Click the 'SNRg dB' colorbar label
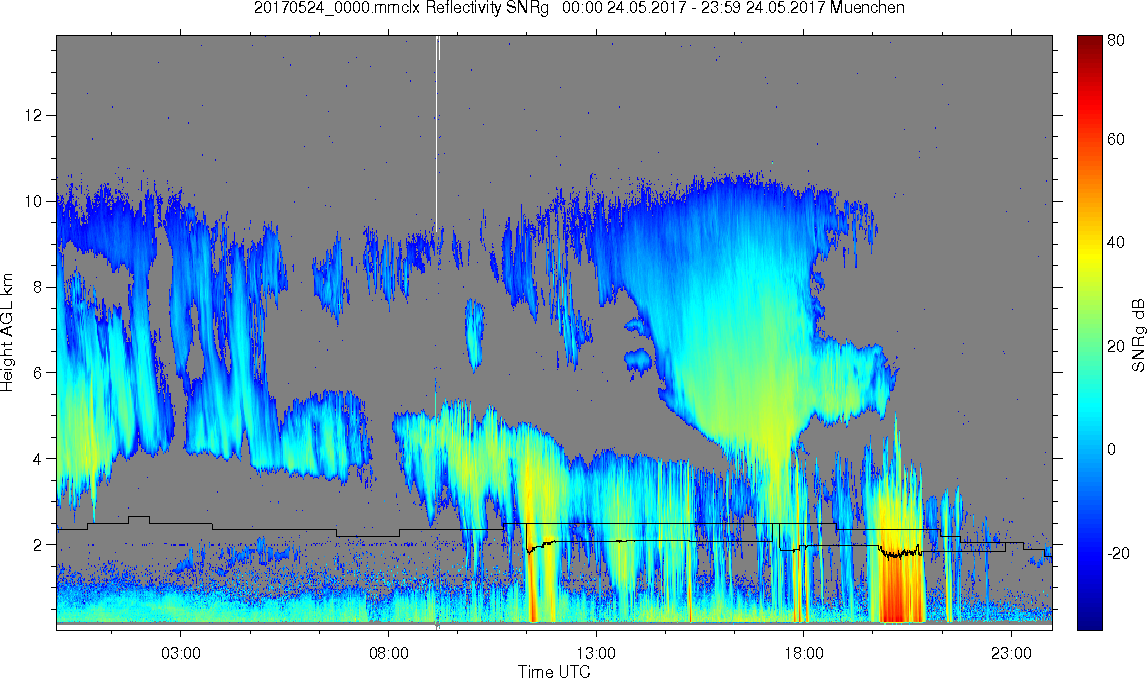This screenshot has height=678, width=1147. (x=1137, y=334)
